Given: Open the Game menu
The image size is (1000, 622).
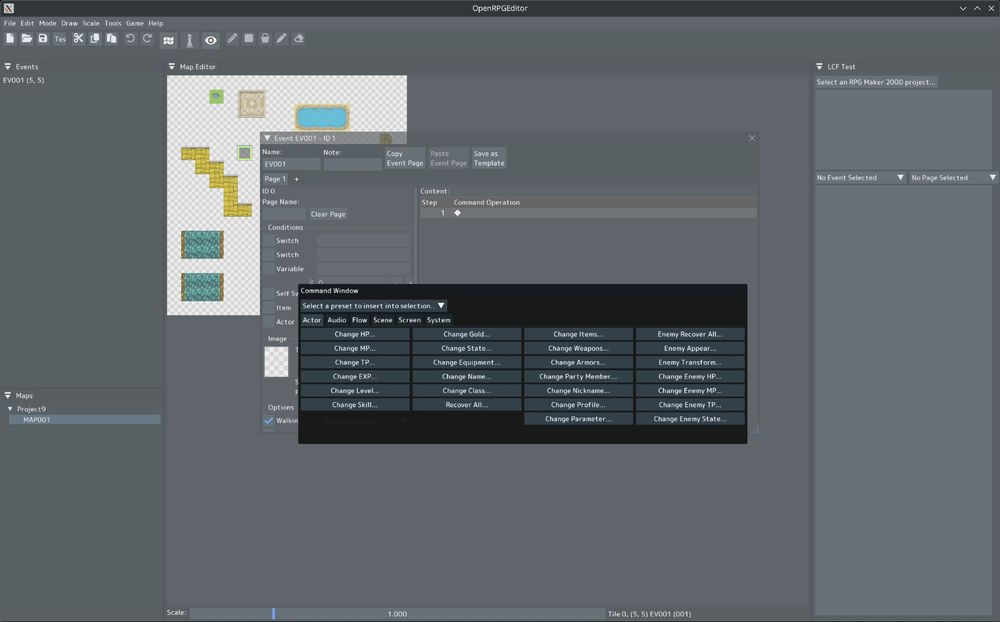Looking at the screenshot, I should [x=135, y=23].
